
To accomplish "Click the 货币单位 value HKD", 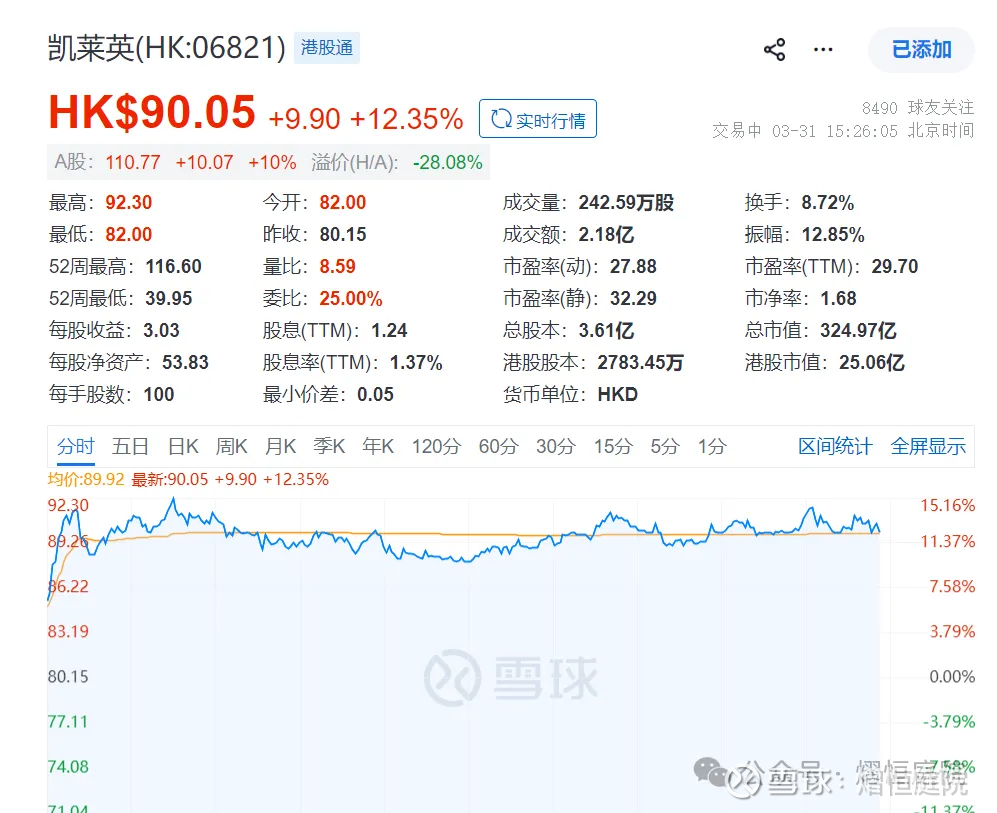I will click(617, 394).
